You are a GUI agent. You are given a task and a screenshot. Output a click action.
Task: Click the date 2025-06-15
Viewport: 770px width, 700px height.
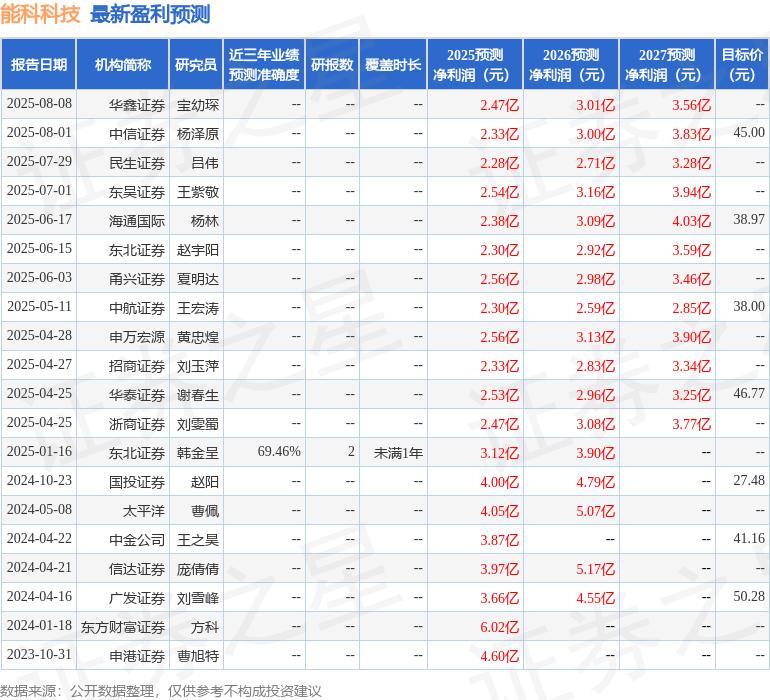pos(39,249)
